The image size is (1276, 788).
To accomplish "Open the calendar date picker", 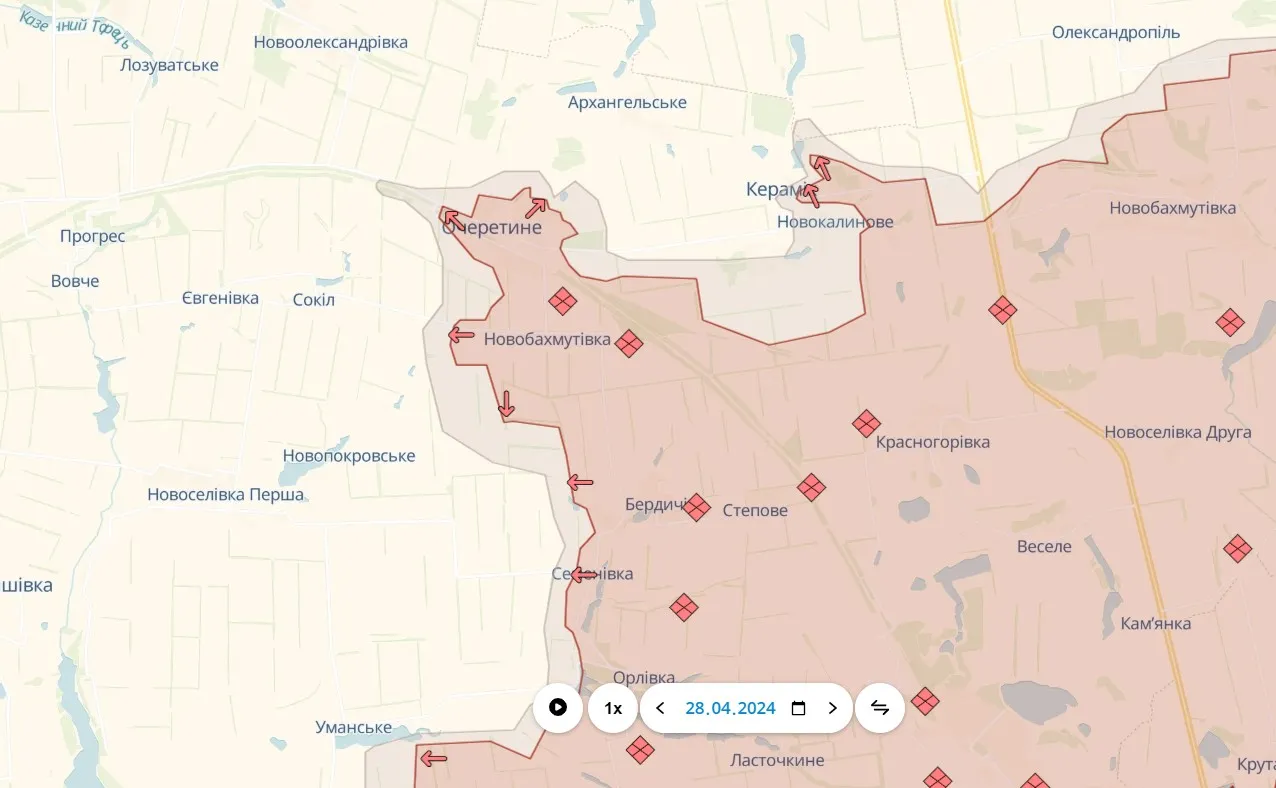I will 797,707.
